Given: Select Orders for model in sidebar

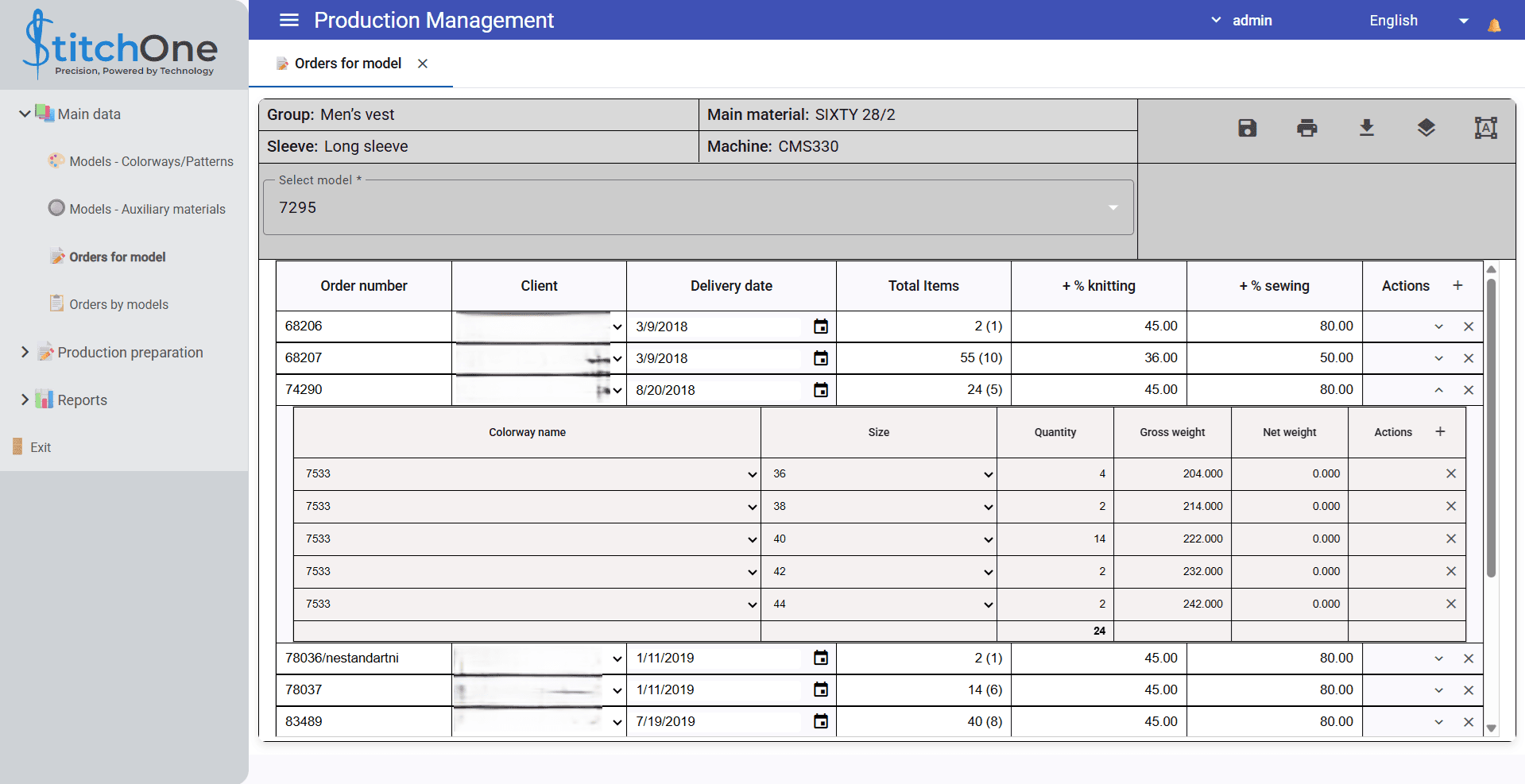Looking at the screenshot, I should (x=118, y=257).
